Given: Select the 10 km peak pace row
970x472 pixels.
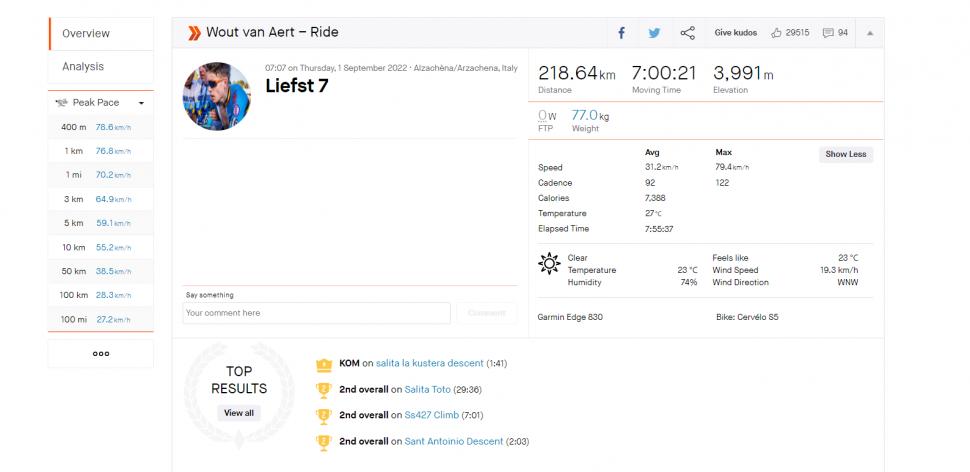Looking at the screenshot, I should point(101,247).
